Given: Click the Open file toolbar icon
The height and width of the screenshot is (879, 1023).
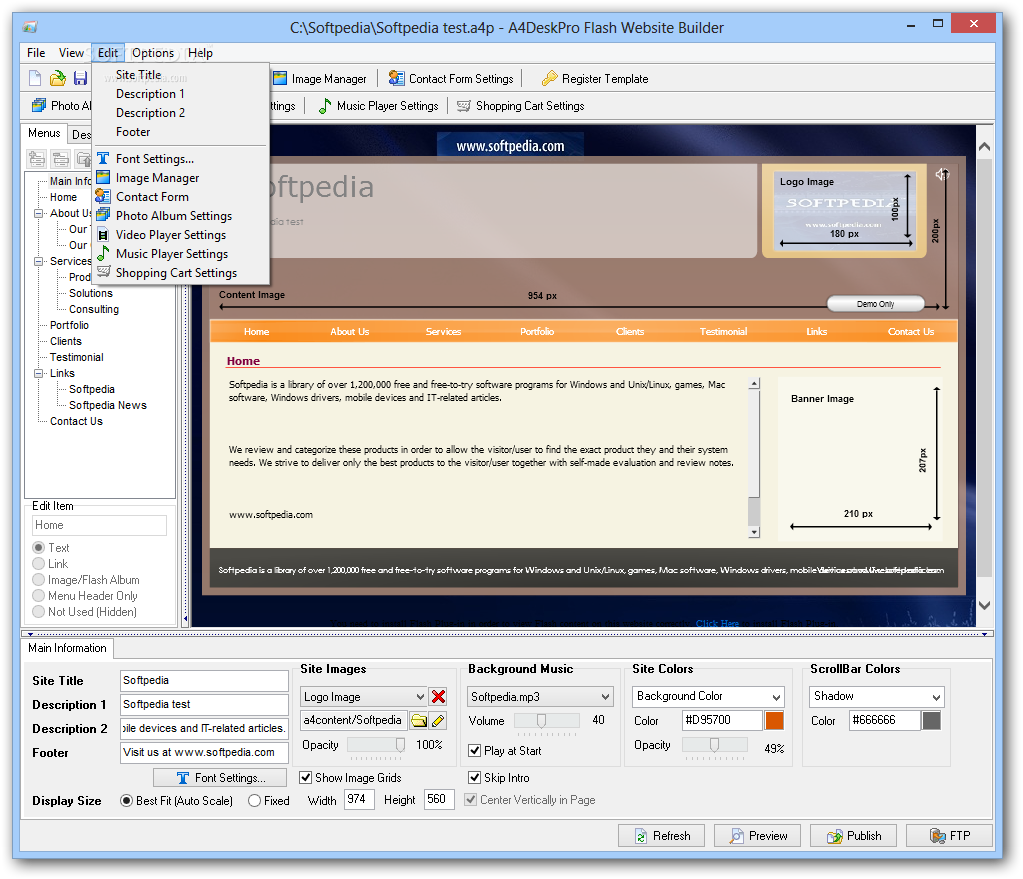Looking at the screenshot, I should (x=58, y=79).
